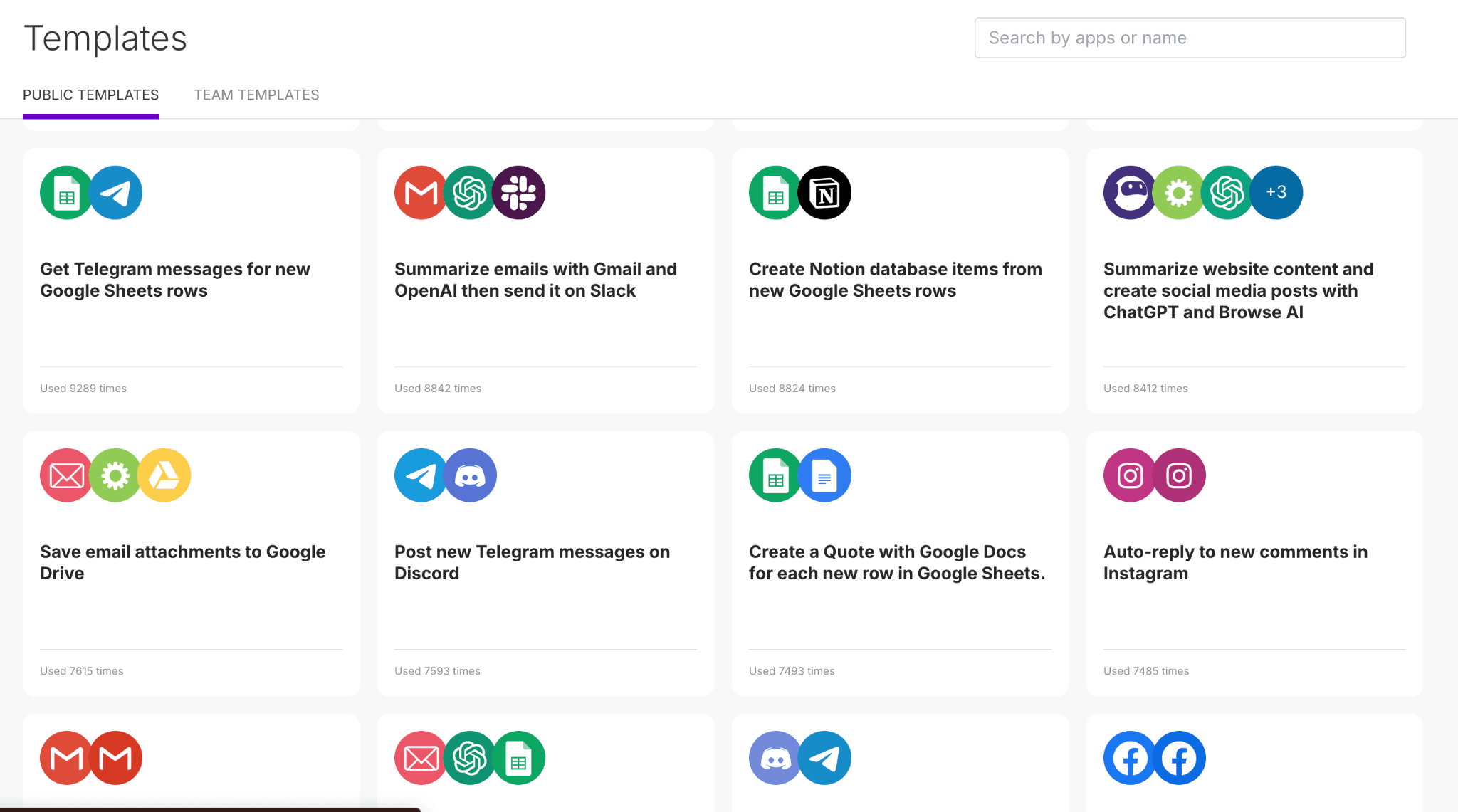Image resolution: width=1458 pixels, height=812 pixels.
Task: Click the Search by apps or name field
Action: click(x=1190, y=38)
